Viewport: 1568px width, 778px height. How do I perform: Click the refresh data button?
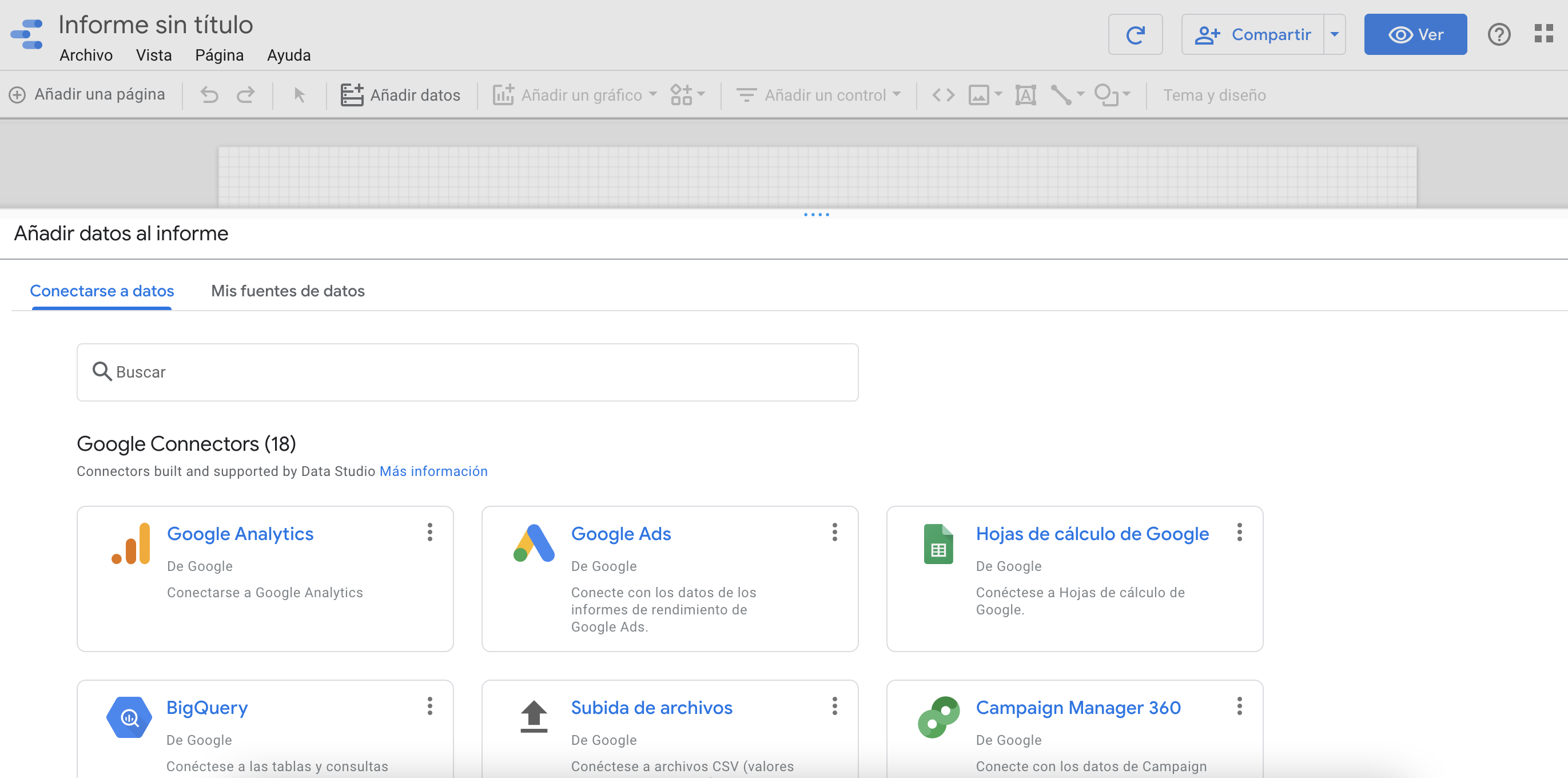point(1135,35)
